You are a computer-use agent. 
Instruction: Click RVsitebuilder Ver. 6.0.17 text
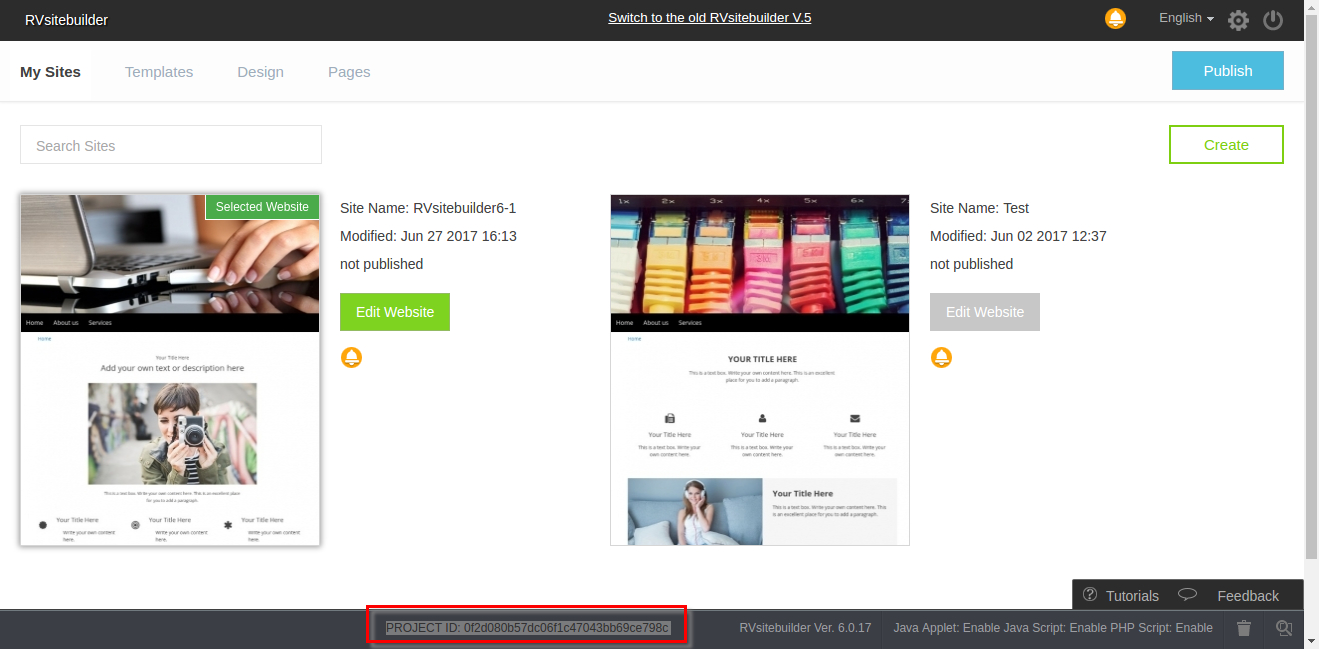805,628
